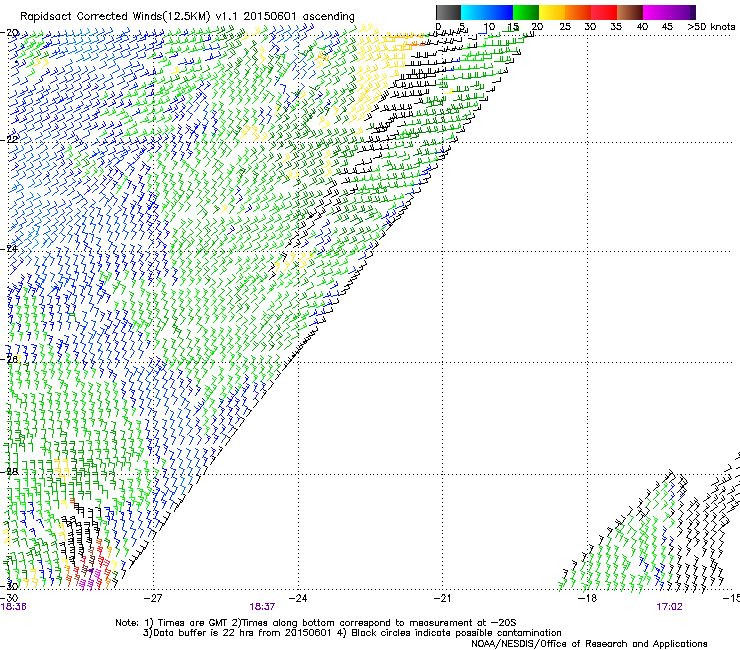Click the cyan 5-10 knots color segment
This screenshot has height=650, width=740.
tap(474, 12)
